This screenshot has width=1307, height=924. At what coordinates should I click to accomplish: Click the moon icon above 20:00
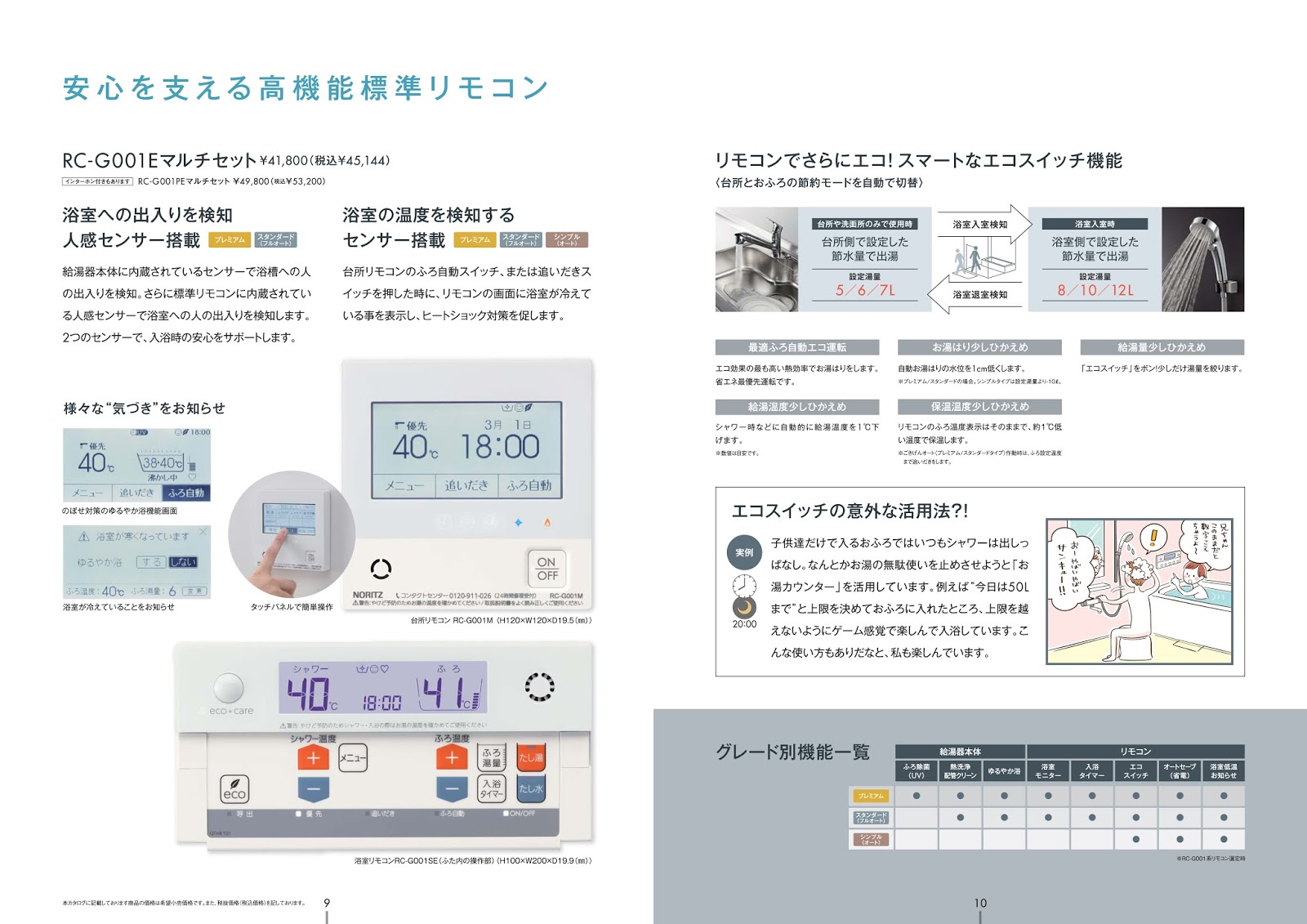[744, 607]
